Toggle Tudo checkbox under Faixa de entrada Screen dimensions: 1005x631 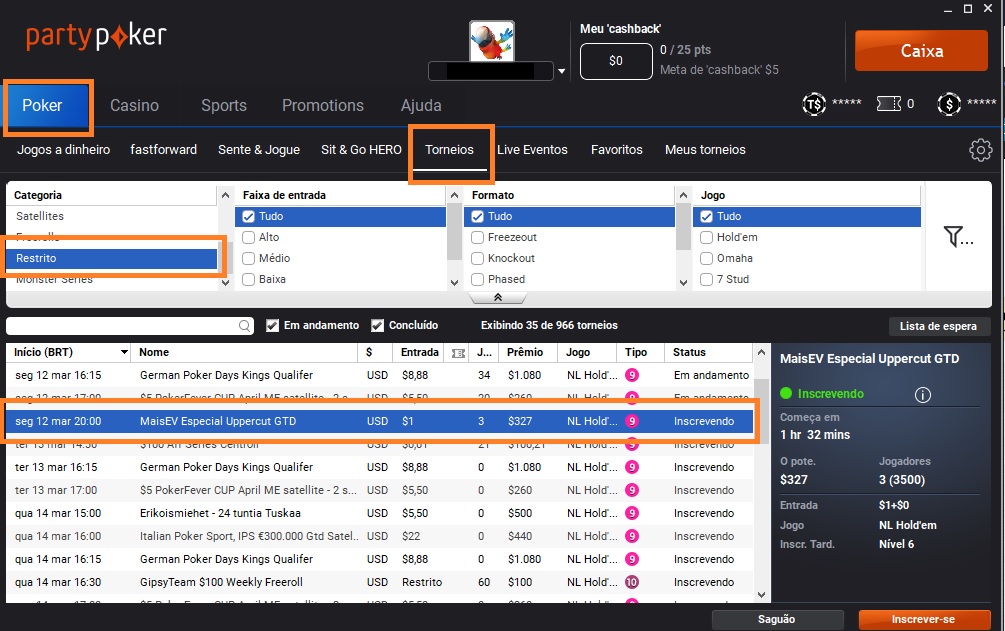pyautogui.click(x=249, y=217)
